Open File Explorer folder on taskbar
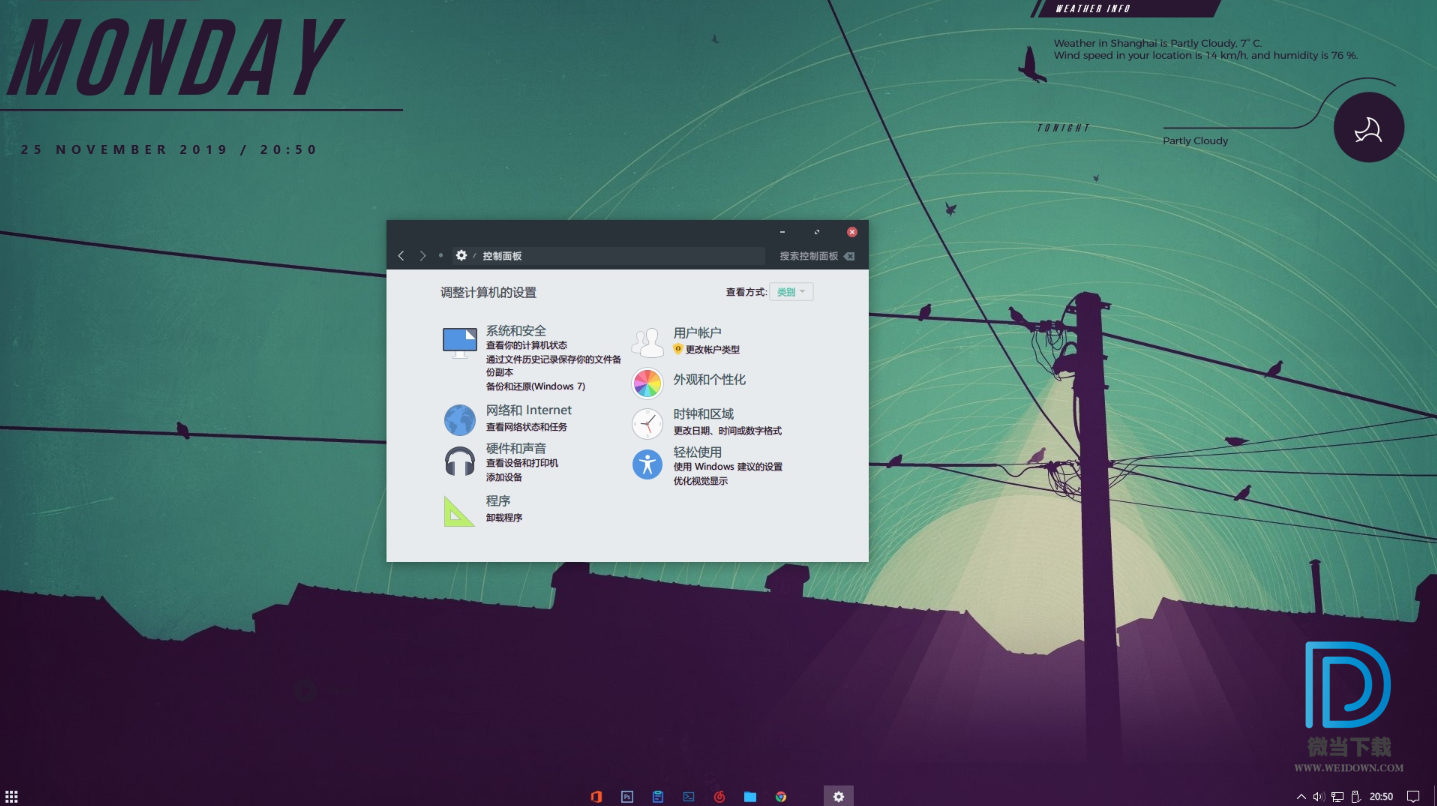The width and height of the screenshot is (1437, 806). (x=750, y=797)
